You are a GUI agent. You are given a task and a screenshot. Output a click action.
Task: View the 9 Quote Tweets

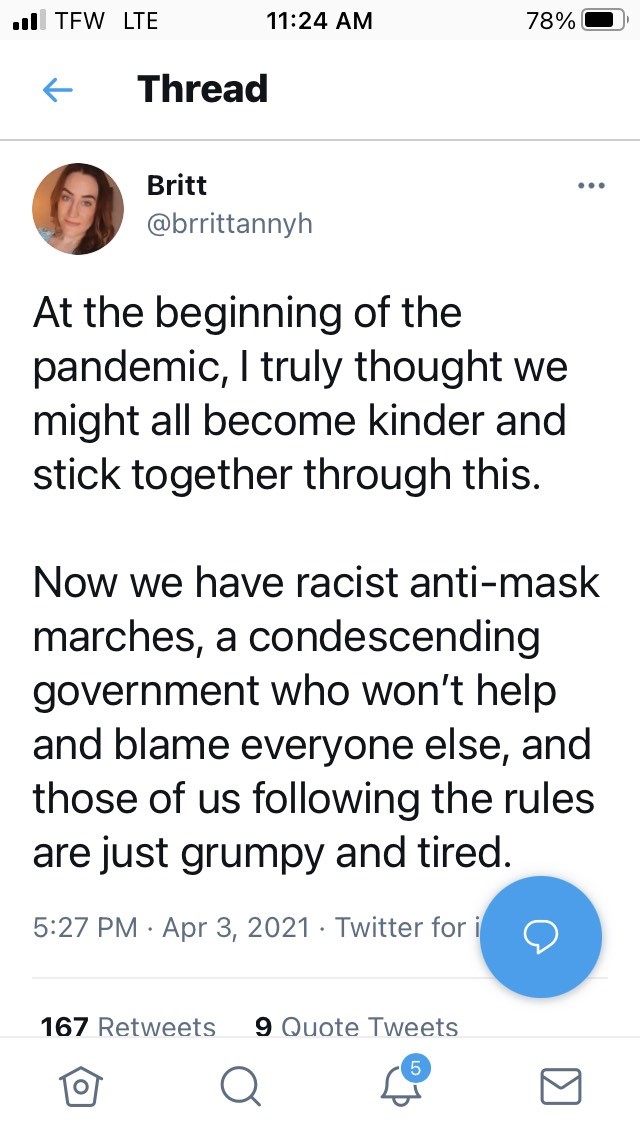pyautogui.click(x=356, y=1027)
